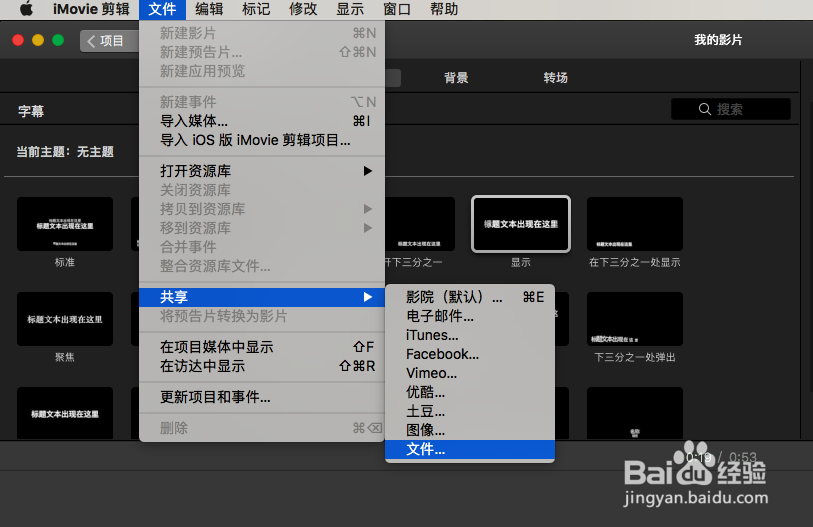813x527 pixels.
Task: Open the 修改 menu
Action: click(x=303, y=9)
